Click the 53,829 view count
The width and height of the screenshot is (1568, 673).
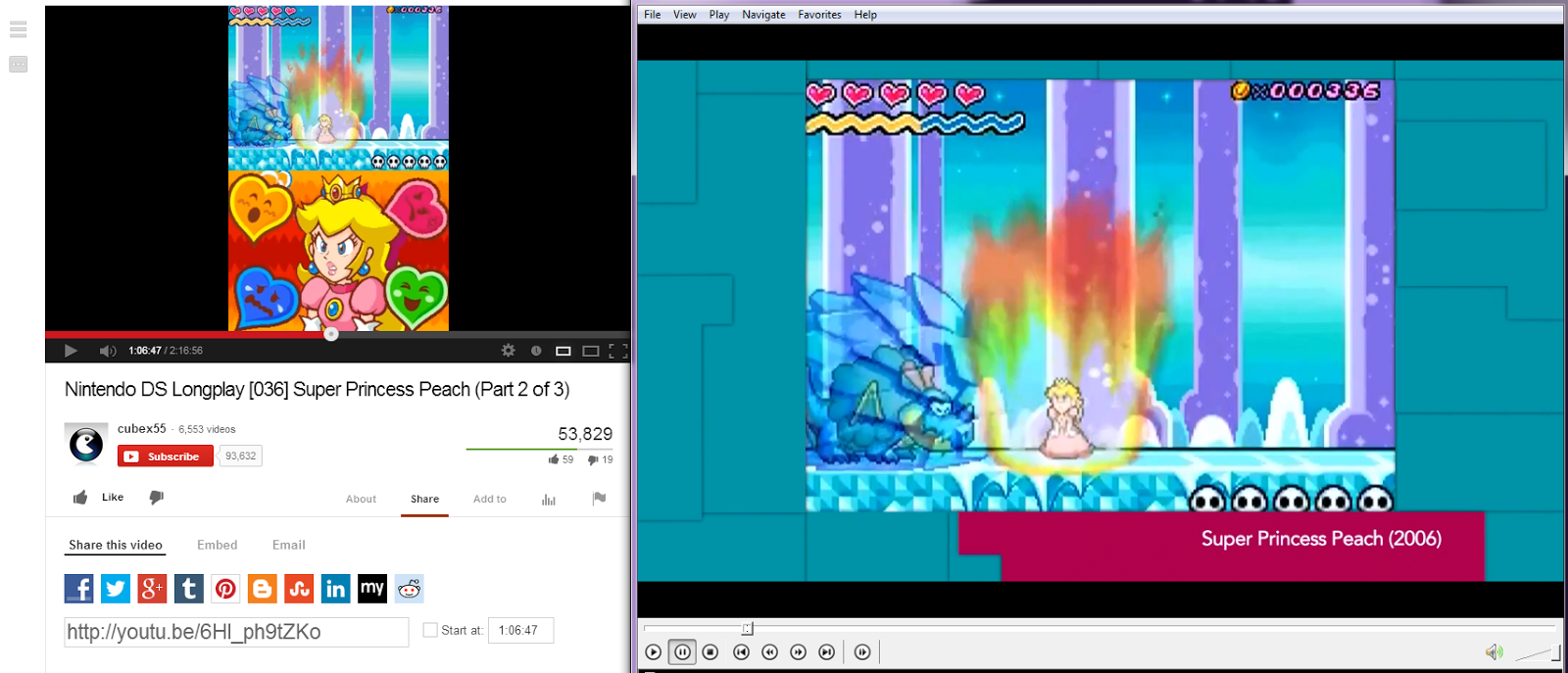tap(585, 434)
